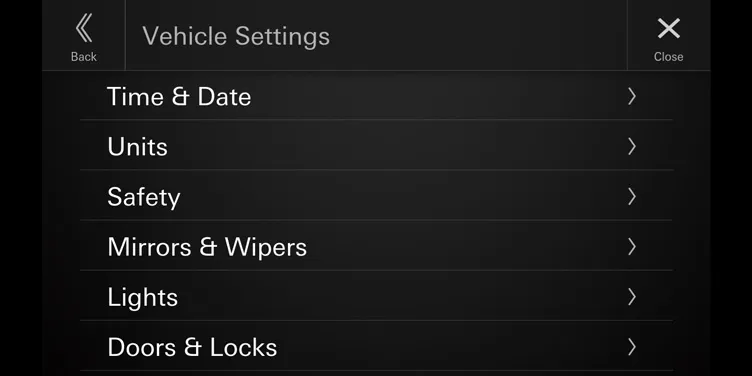Click the arrow next to Units
Viewport: 752px width, 376px height.
tap(632, 146)
